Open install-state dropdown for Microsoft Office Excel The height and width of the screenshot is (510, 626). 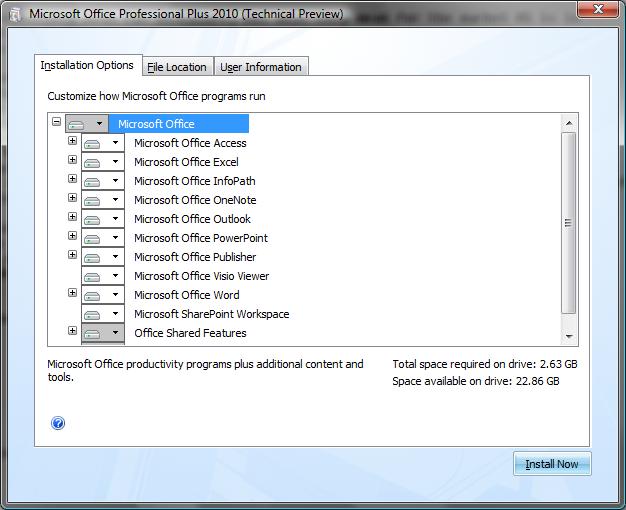click(x=103, y=162)
